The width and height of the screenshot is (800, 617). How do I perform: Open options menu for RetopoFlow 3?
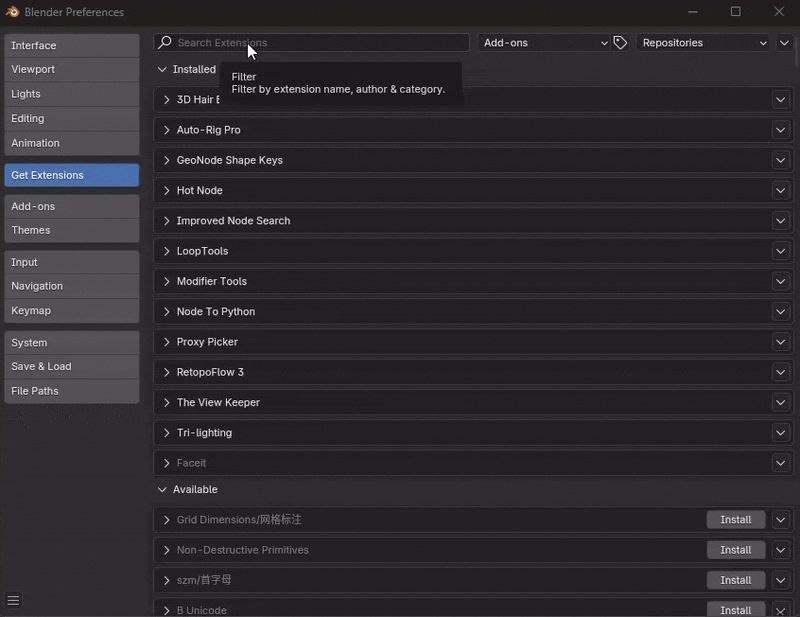coord(780,372)
